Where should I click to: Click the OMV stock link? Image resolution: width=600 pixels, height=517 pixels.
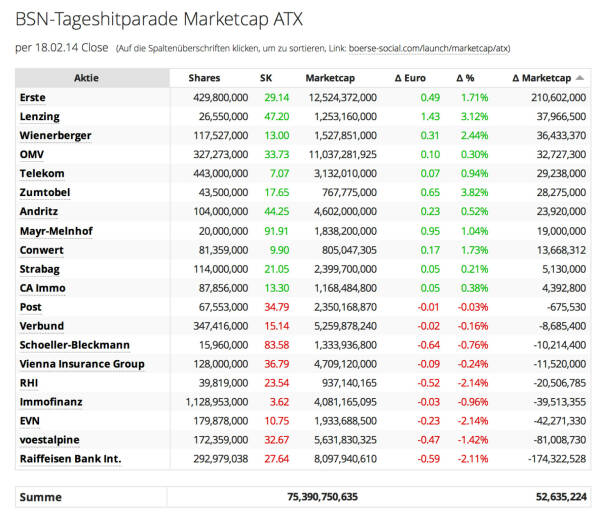pyautogui.click(x=31, y=154)
